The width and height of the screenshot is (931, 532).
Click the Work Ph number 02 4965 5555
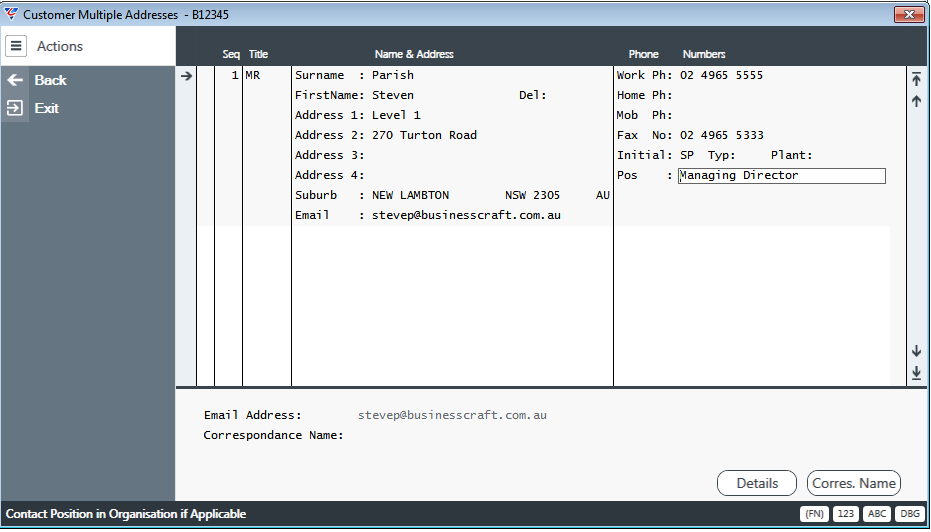(721, 75)
